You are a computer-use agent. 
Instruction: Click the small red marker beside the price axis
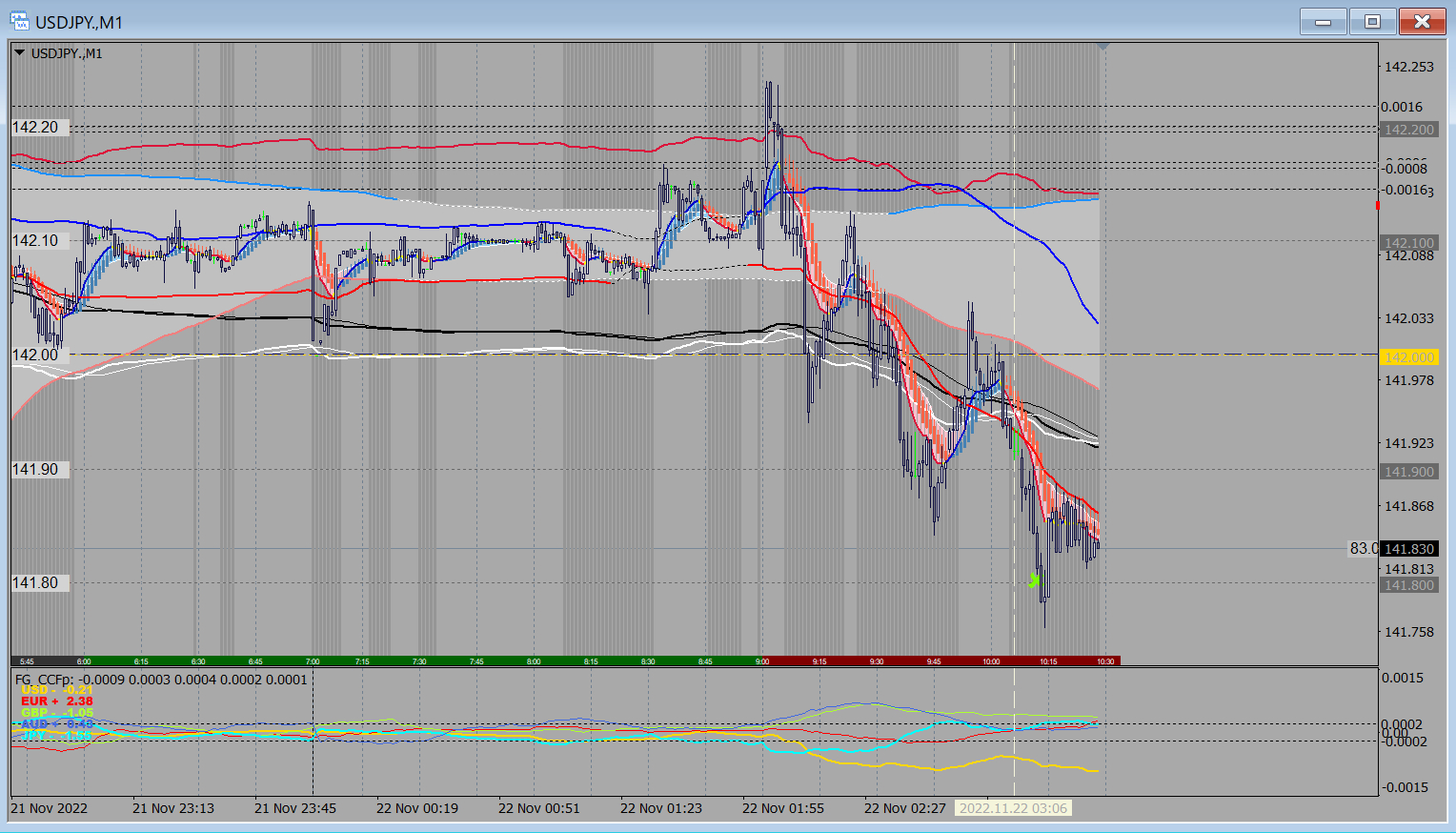point(1377,206)
